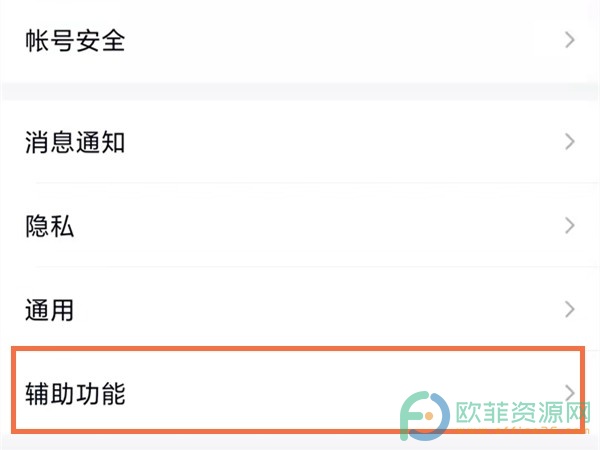This screenshot has height=450, width=600.
Task: Open the 帐号安全 settings entry
Action: [x=300, y=40]
